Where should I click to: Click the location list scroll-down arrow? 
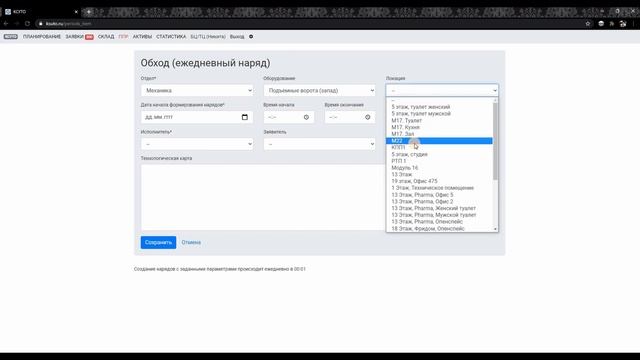495,229
